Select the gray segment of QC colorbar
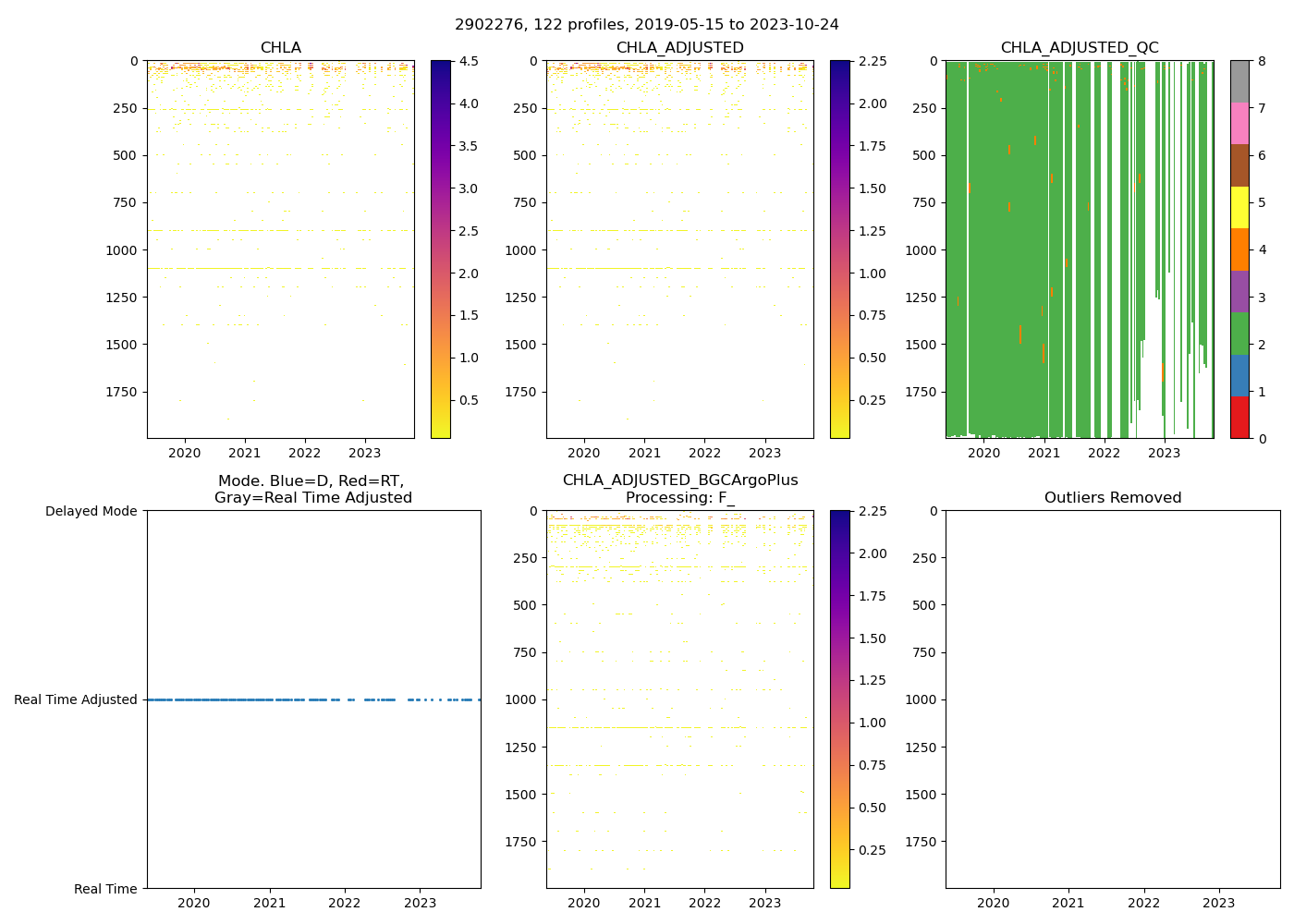This screenshot has width=1294, height=924. point(1239,81)
